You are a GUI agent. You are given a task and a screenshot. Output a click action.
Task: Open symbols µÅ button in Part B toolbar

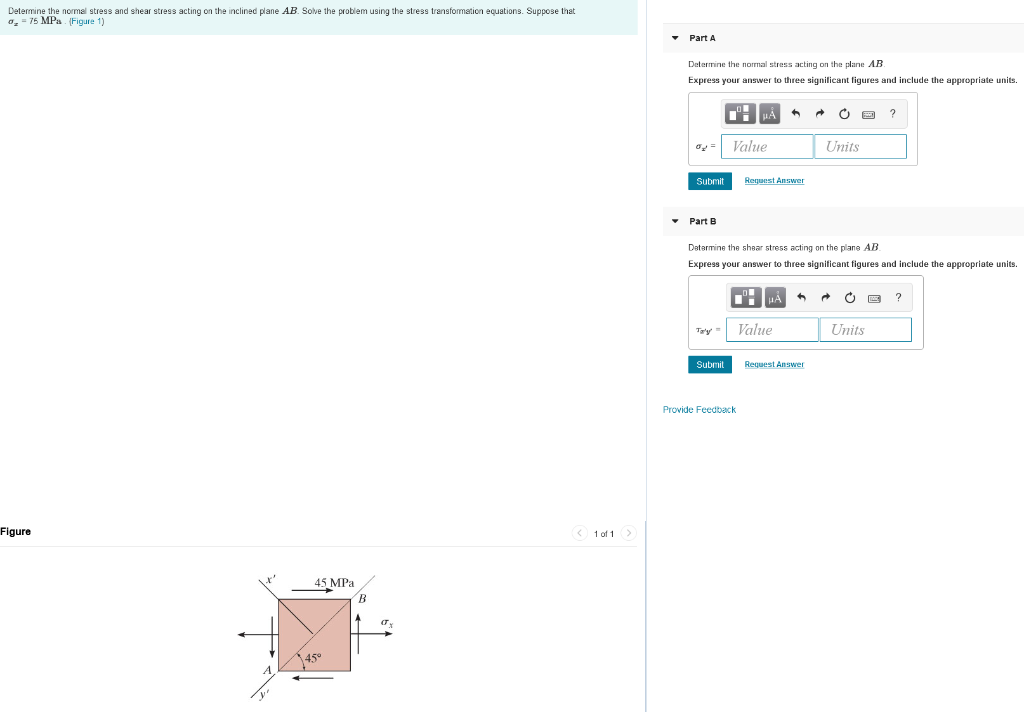point(775,298)
